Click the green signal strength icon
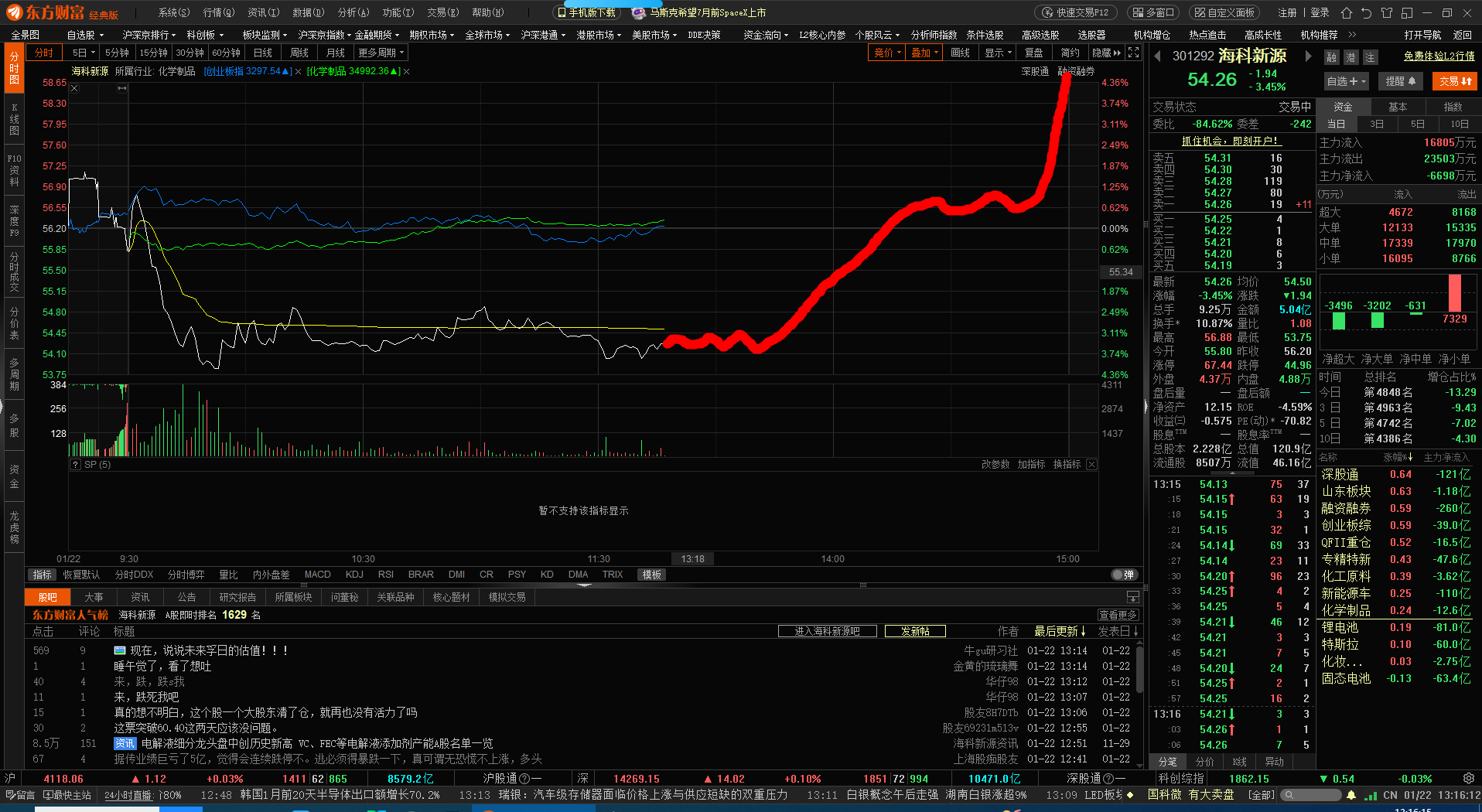 (1371, 795)
